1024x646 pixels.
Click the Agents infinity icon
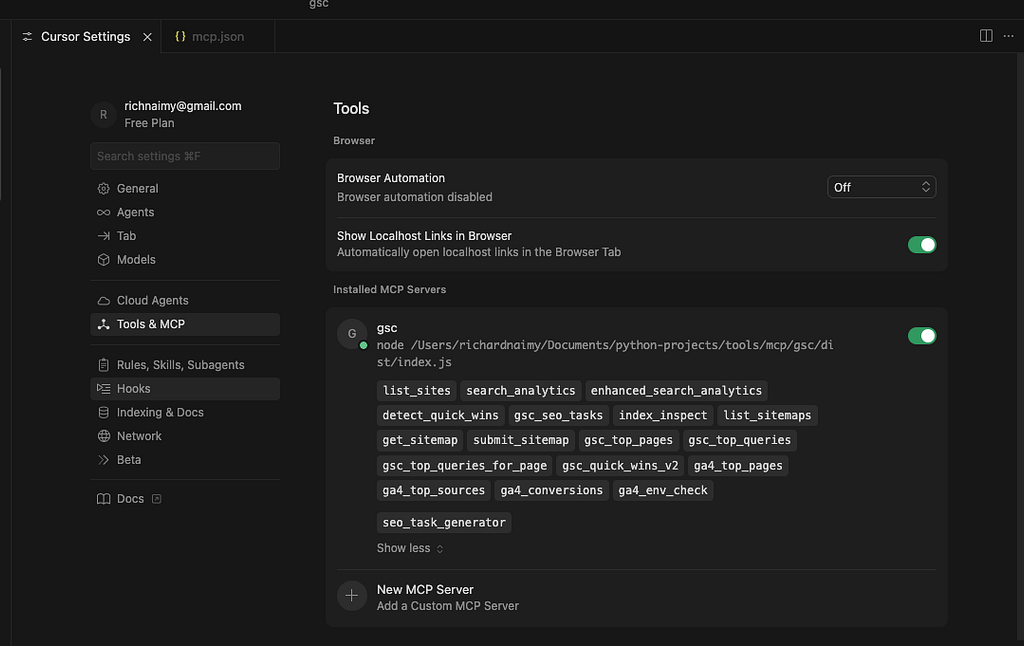pos(103,212)
